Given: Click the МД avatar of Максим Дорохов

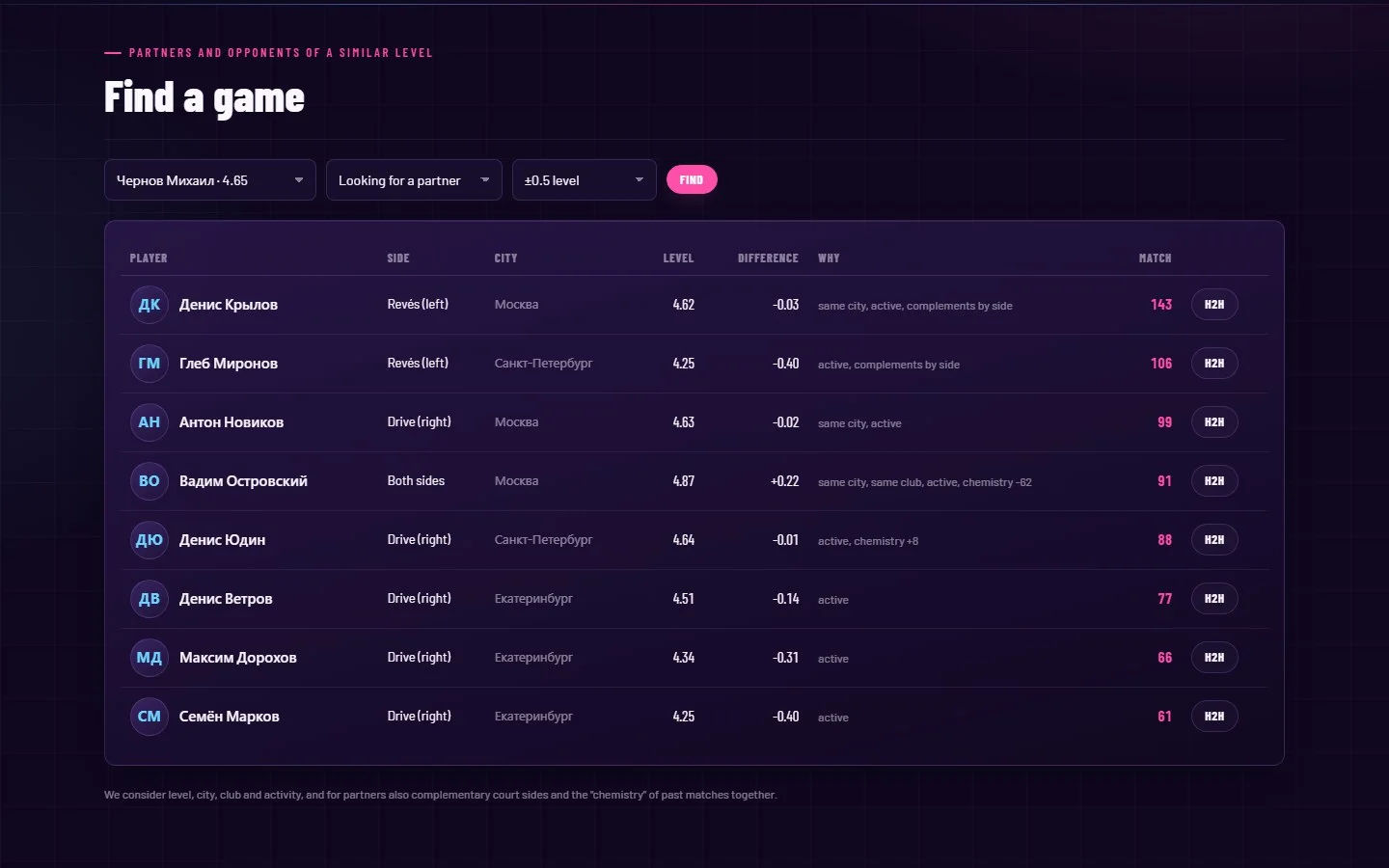Looking at the screenshot, I should 150,658.
